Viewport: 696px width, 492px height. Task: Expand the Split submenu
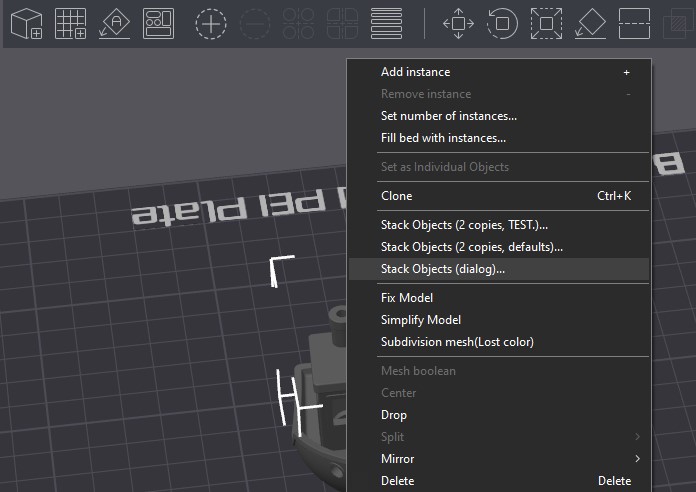499,437
